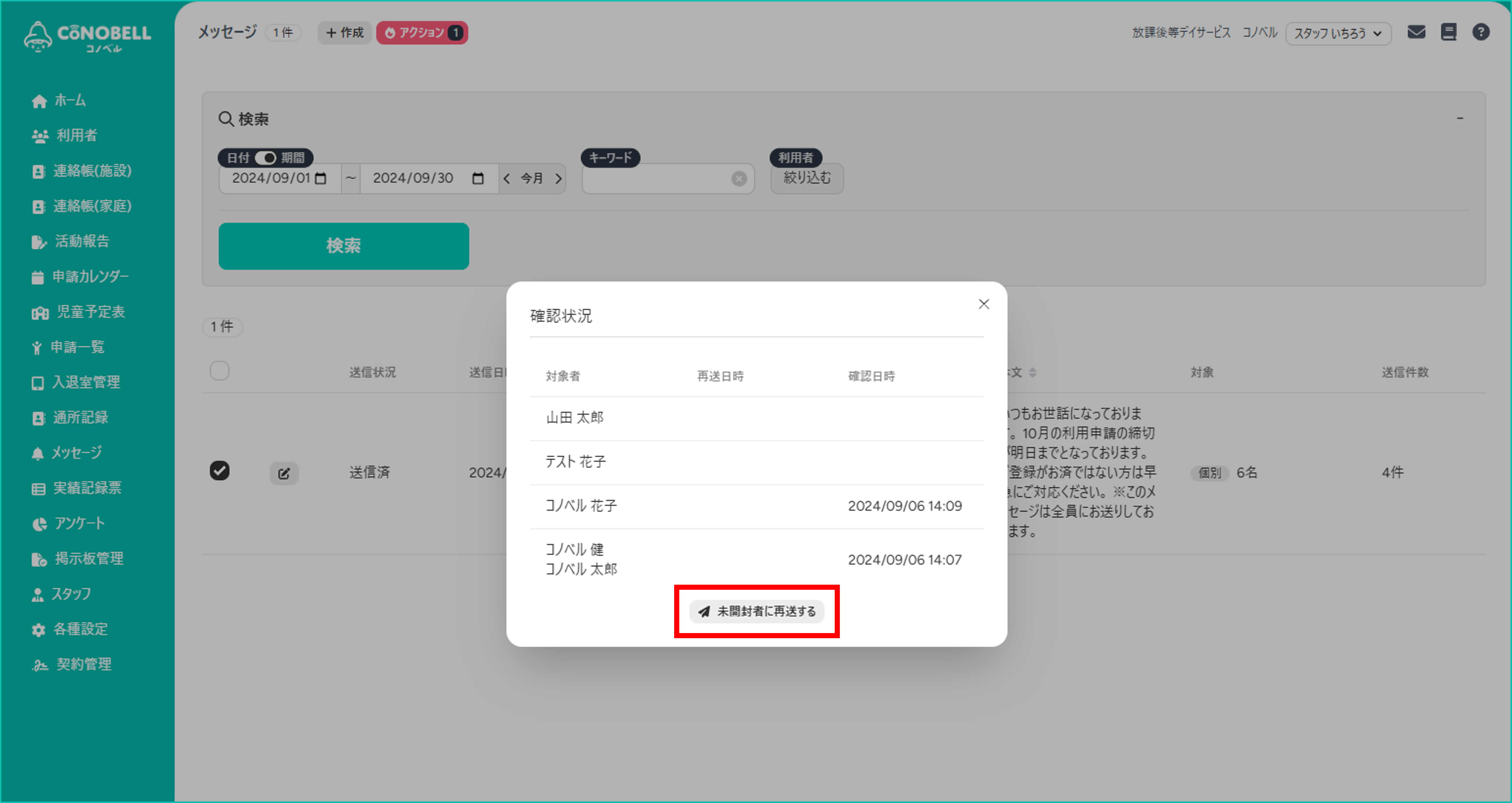Click the start date field 2024/09/01
The height and width of the screenshot is (803, 1512).
pyautogui.click(x=279, y=178)
